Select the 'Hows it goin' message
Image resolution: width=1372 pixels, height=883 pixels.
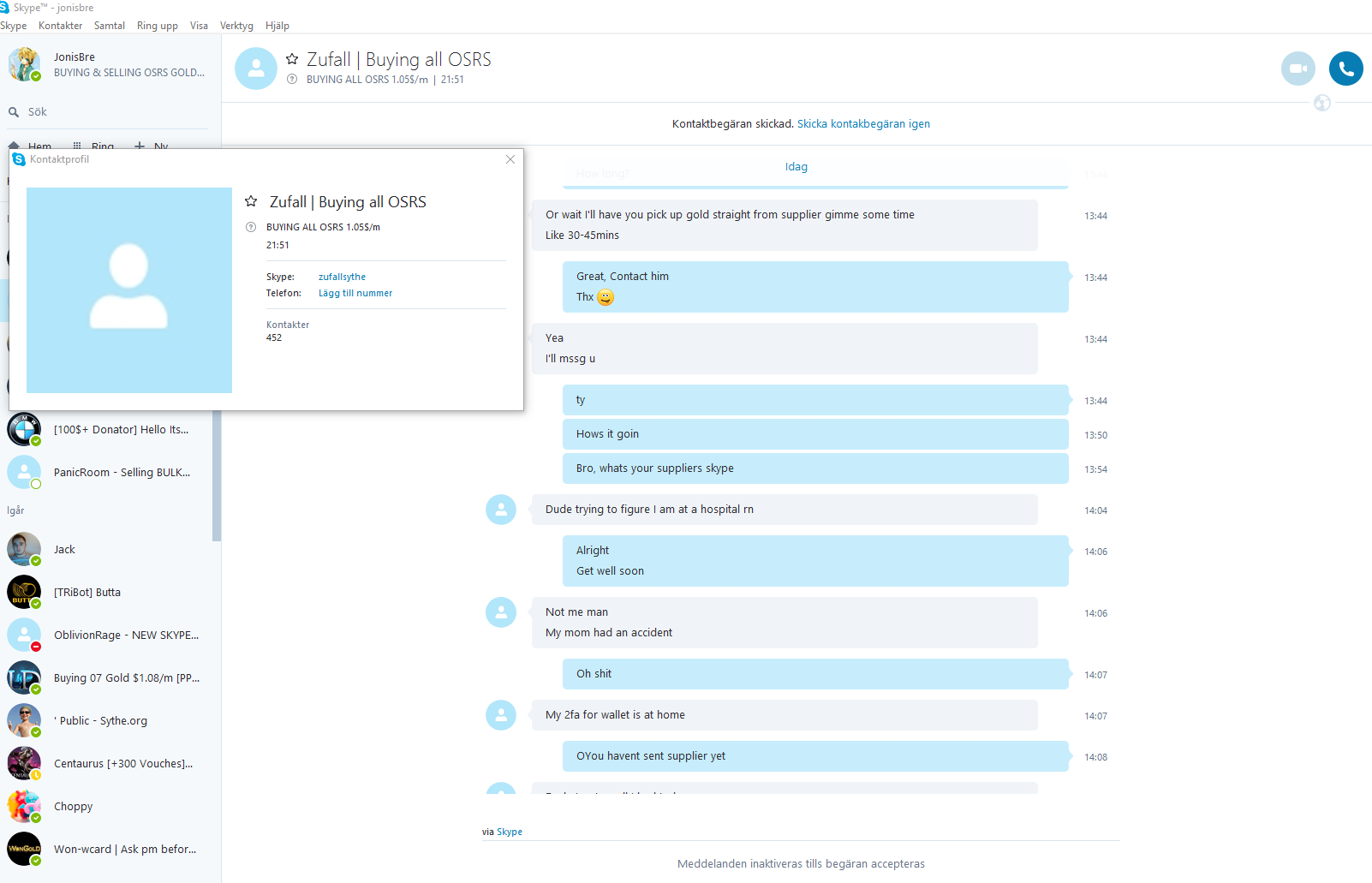[815, 434]
